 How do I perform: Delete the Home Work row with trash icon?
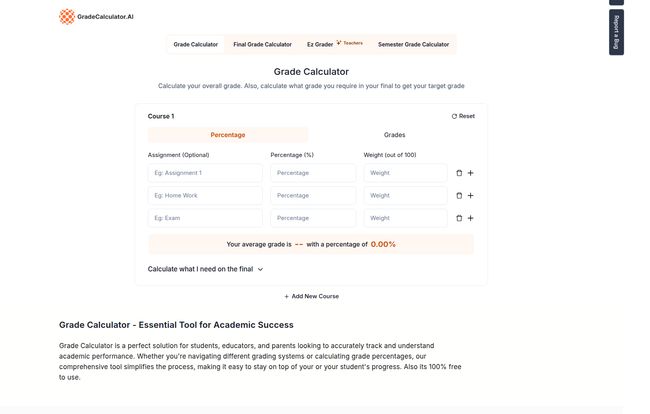459,196
